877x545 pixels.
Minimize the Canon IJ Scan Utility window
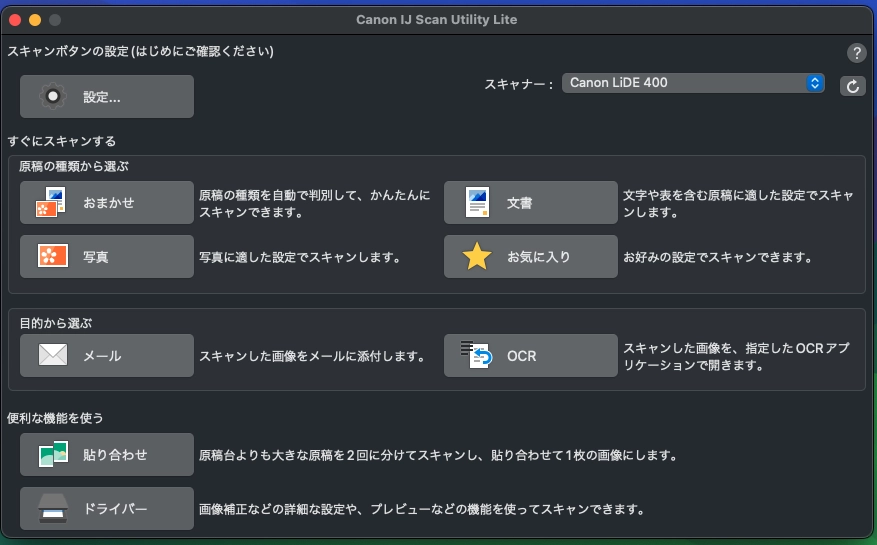35,20
